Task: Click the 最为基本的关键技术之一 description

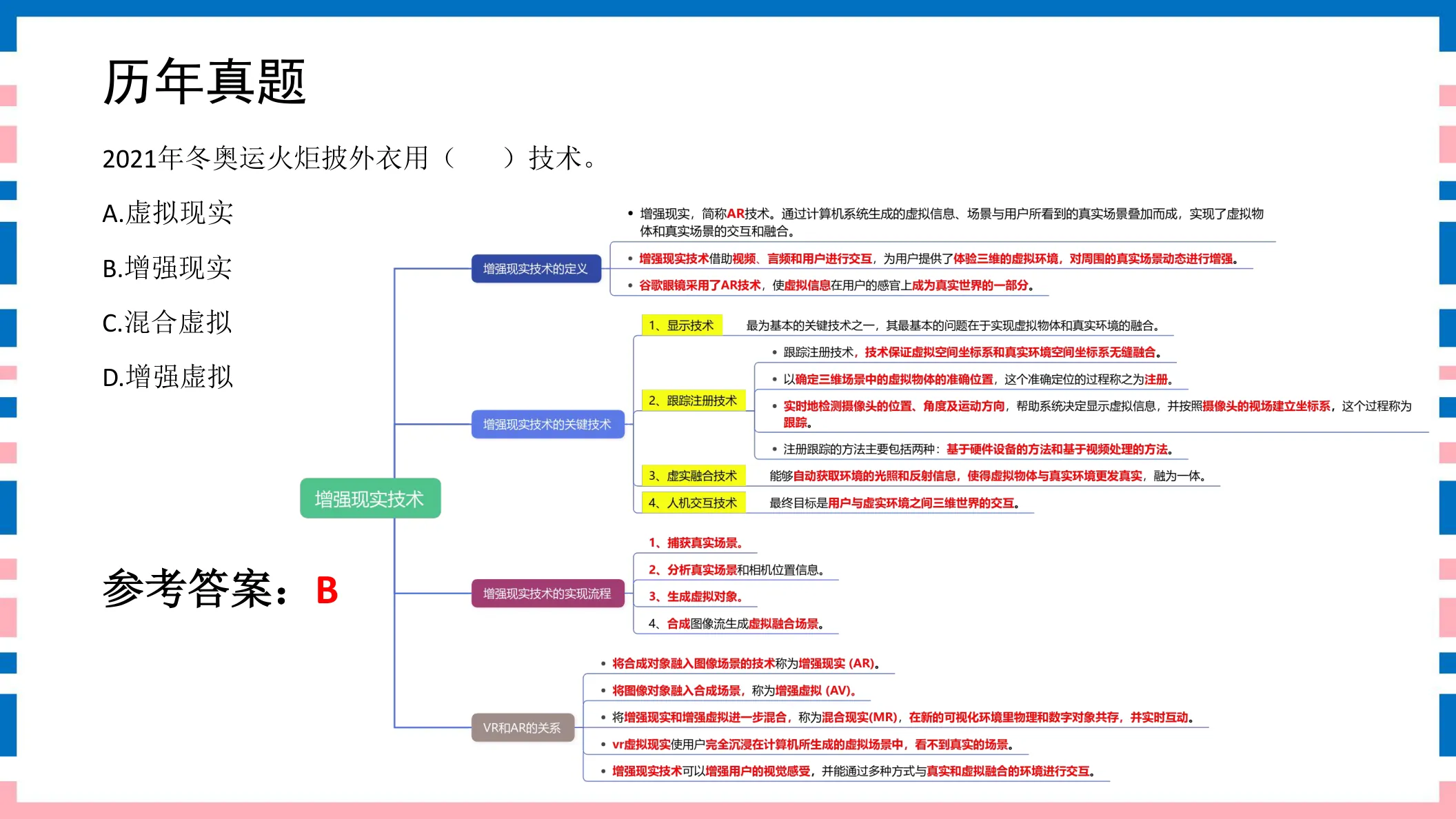Action: (955, 325)
